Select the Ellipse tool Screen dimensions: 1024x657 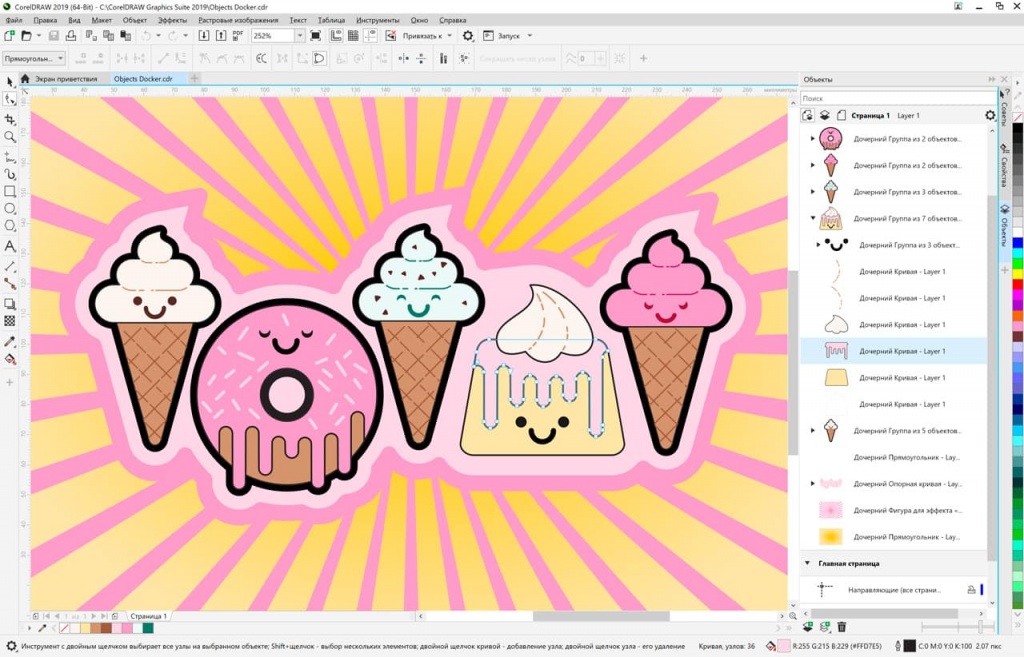pyautogui.click(x=9, y=208)
